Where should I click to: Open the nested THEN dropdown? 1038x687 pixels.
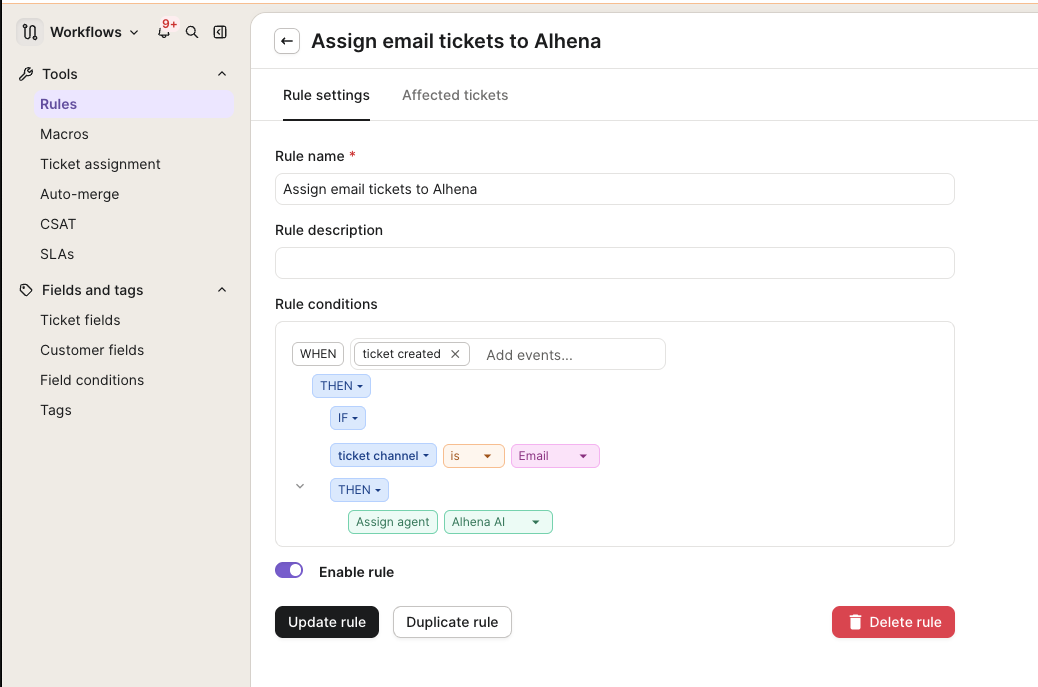(x=359, y=490)
